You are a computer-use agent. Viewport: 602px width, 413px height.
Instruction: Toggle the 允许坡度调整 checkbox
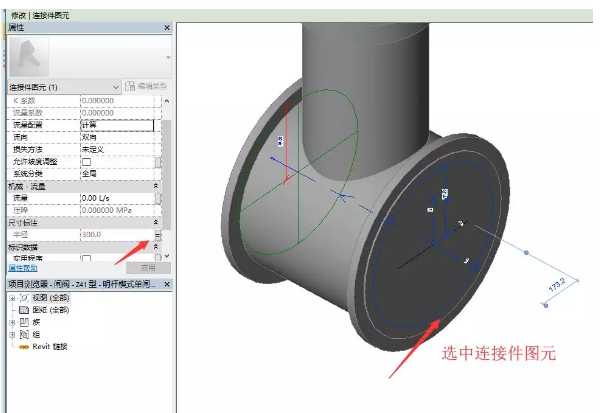pos(86,162)
